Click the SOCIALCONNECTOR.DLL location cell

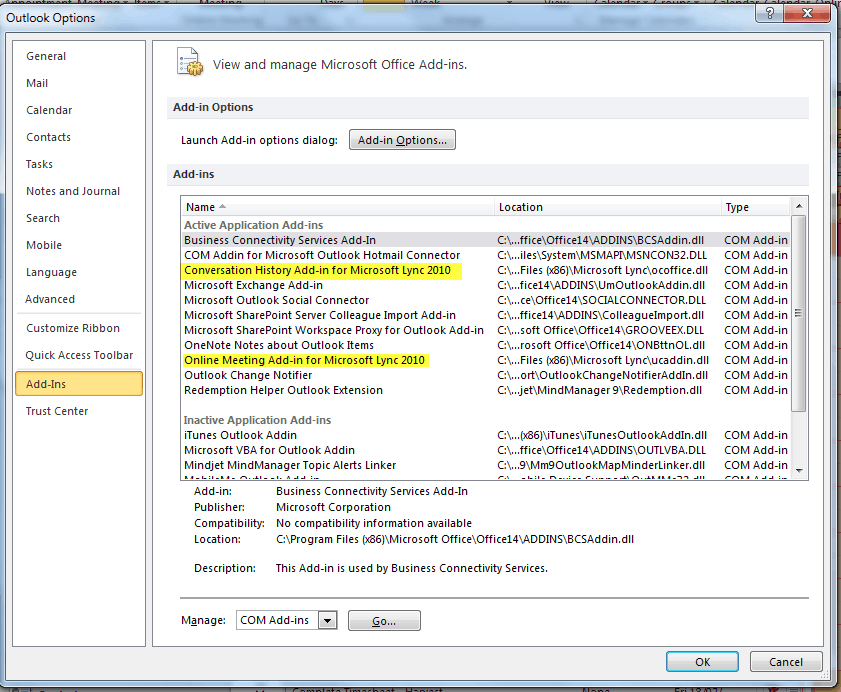pyautogui.click(x=601, y=300)
